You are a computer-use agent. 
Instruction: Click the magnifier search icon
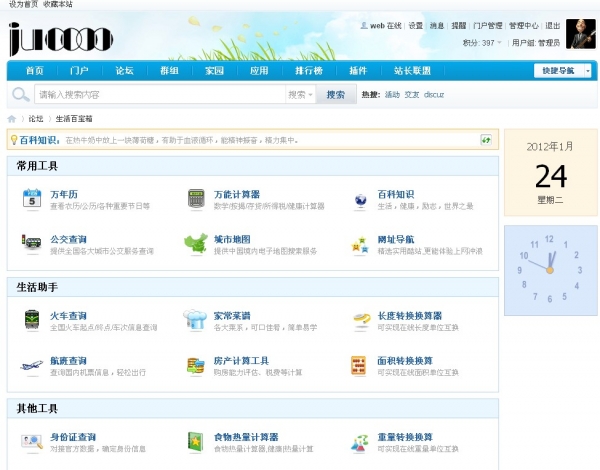pyautogui.click(x=21, y=94)
